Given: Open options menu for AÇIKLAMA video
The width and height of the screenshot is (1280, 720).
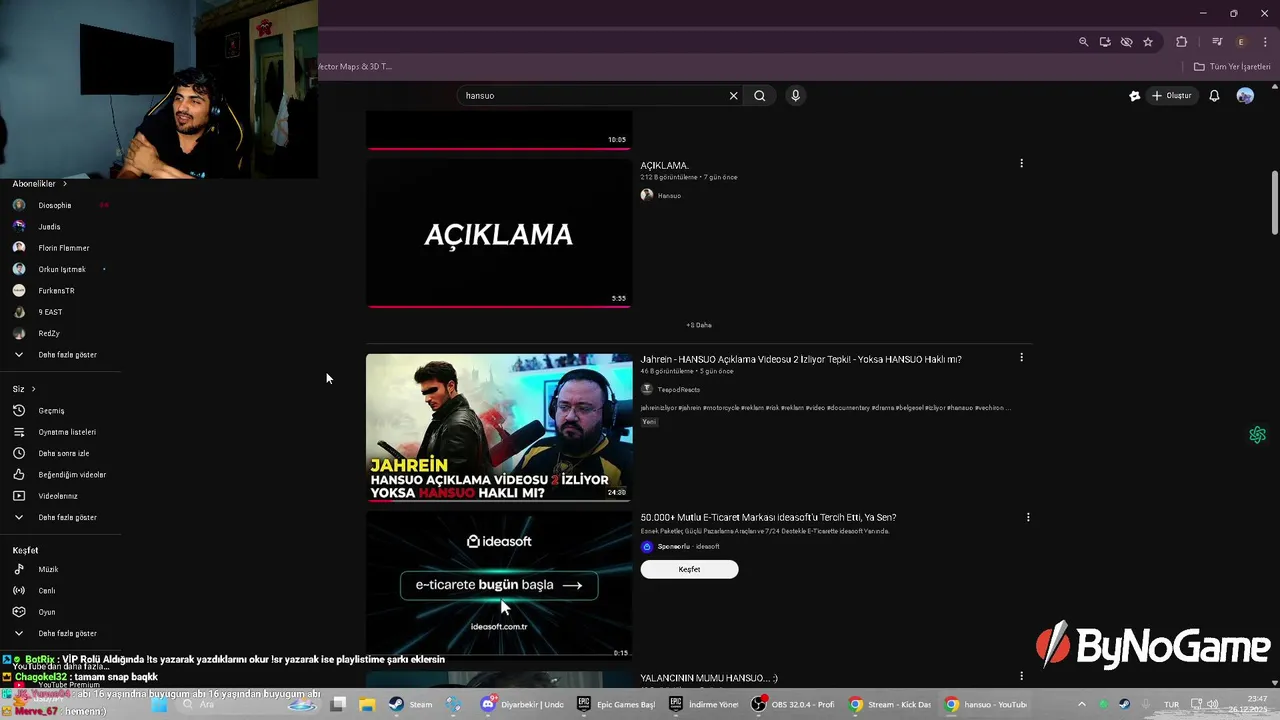Looking at the screenshot, I should point(1021,163).
